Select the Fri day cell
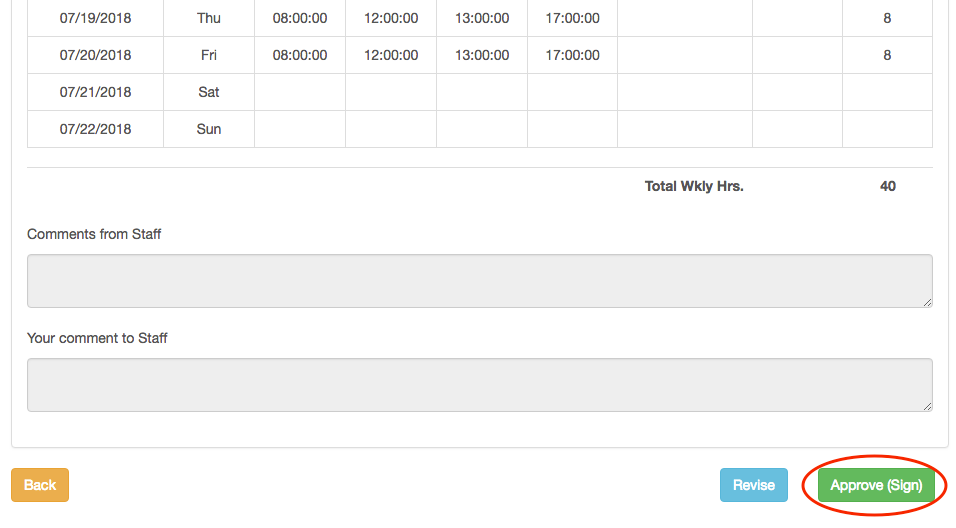The image size is (956, 528). click(209, 55)
